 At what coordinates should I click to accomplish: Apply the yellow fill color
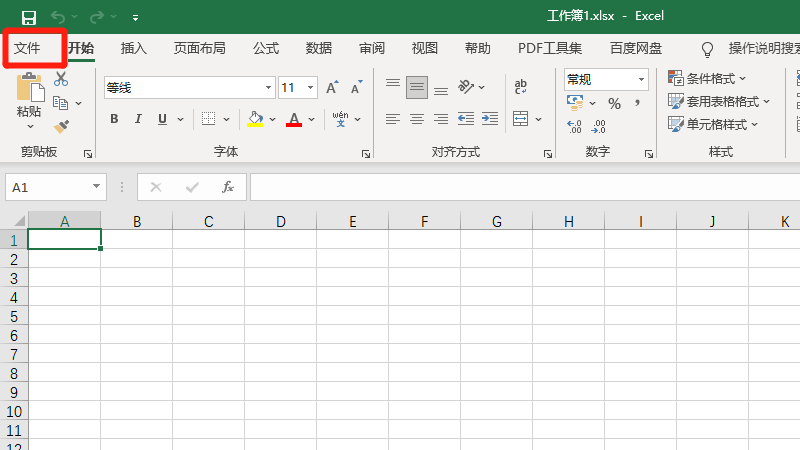coord(255,119)
